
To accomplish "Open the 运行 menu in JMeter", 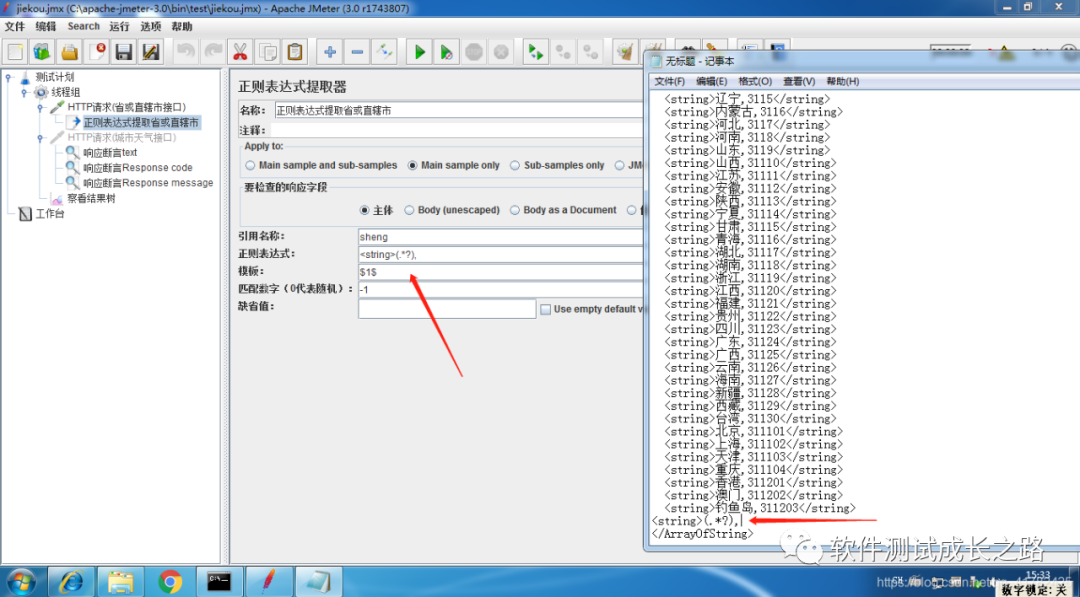I will tap(119, 27).
